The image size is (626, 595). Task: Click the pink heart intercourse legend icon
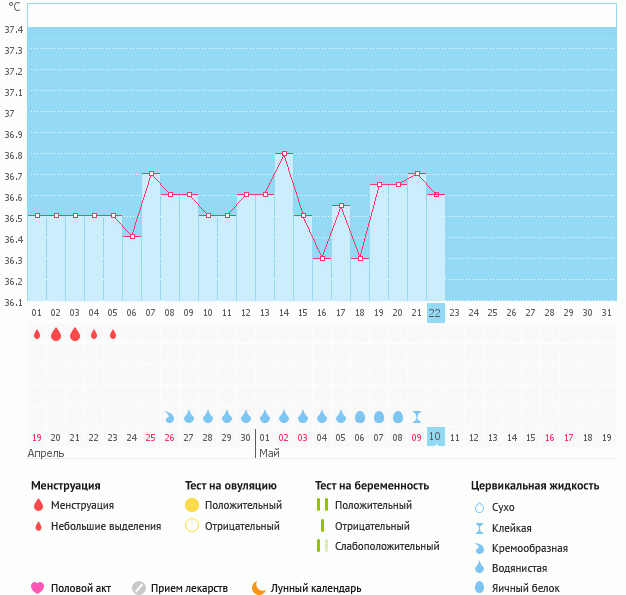38,588
